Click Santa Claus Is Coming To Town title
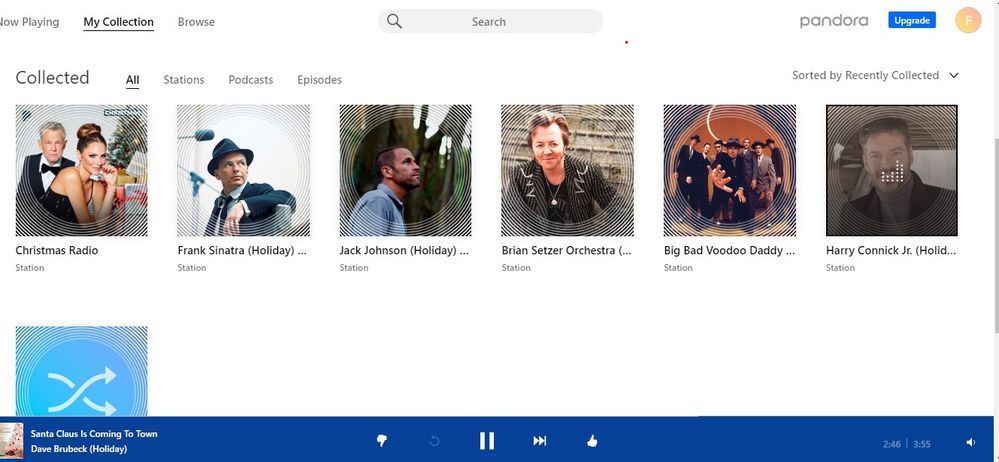The image size is (999, 462). 94,434
